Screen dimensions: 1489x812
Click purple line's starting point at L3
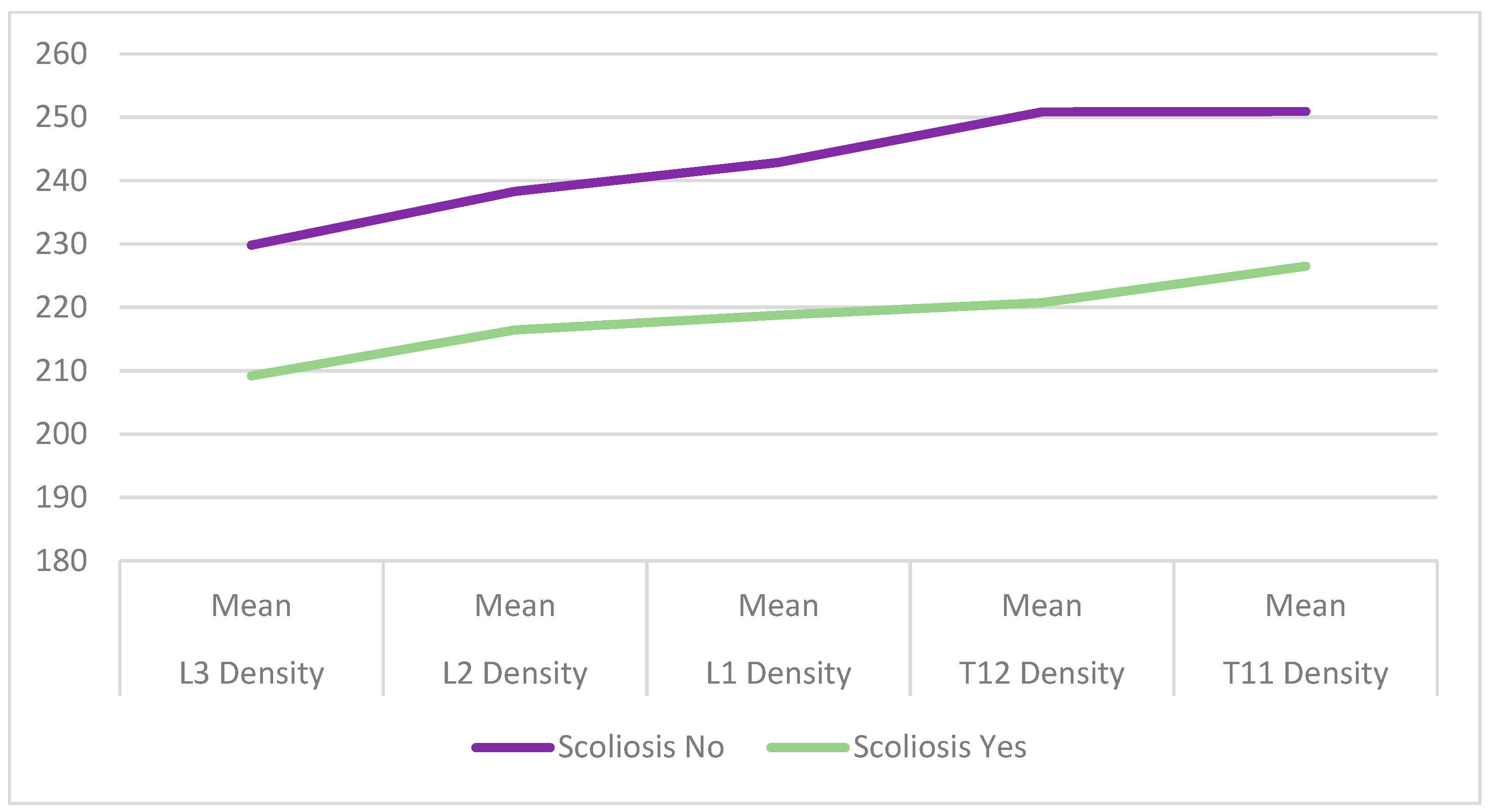pos(251,246)
